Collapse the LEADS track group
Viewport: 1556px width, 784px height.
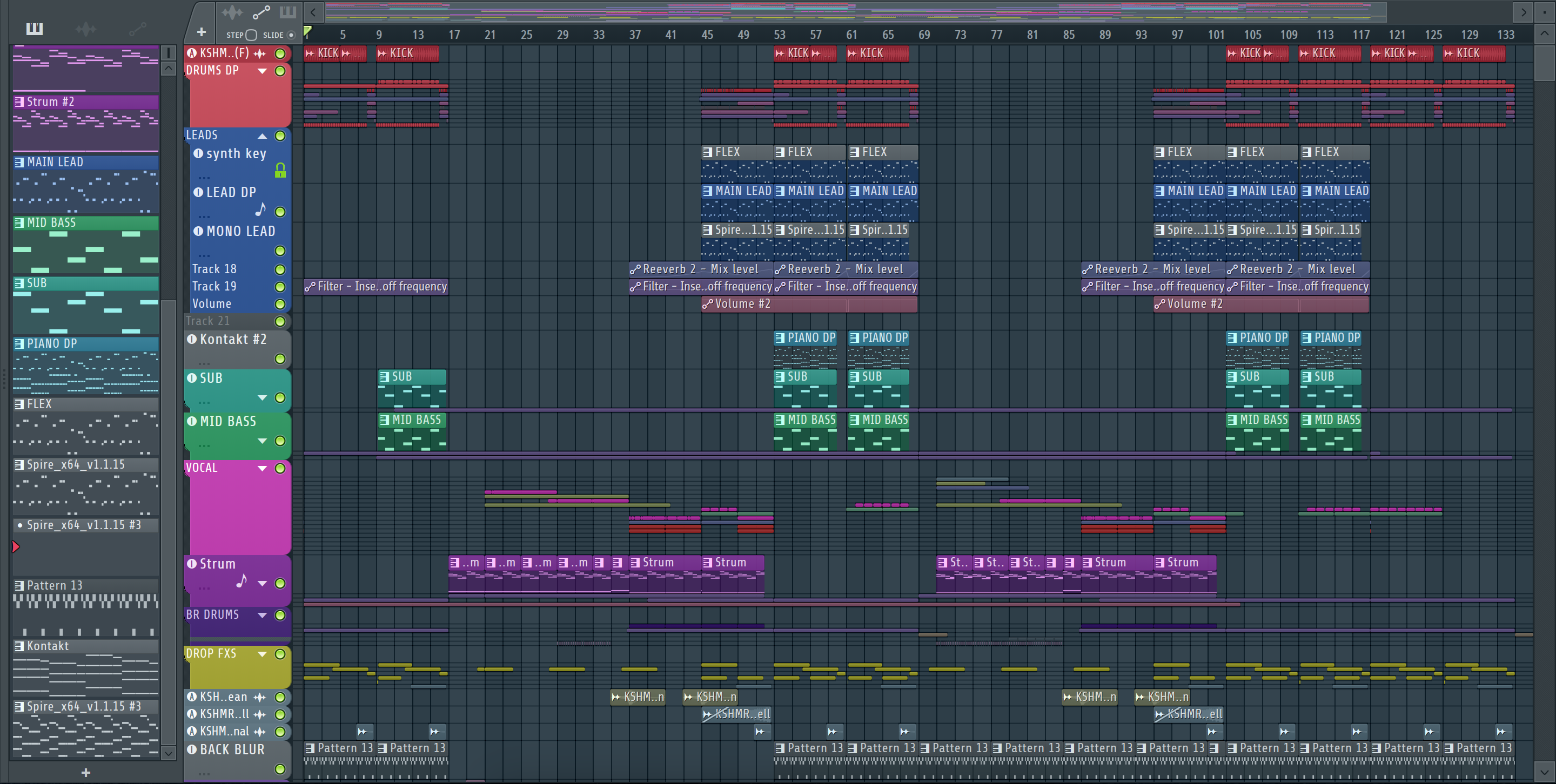[262, 136]
